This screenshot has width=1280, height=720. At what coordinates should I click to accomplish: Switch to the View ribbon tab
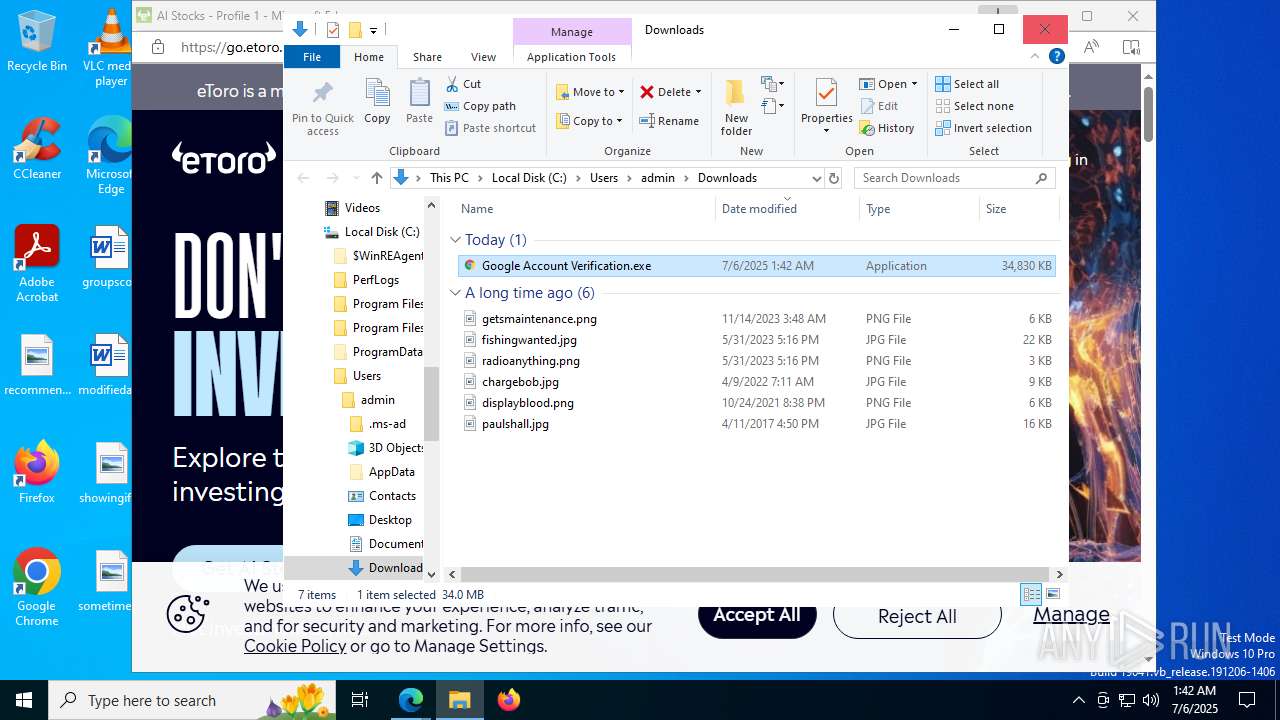[483, 57]
